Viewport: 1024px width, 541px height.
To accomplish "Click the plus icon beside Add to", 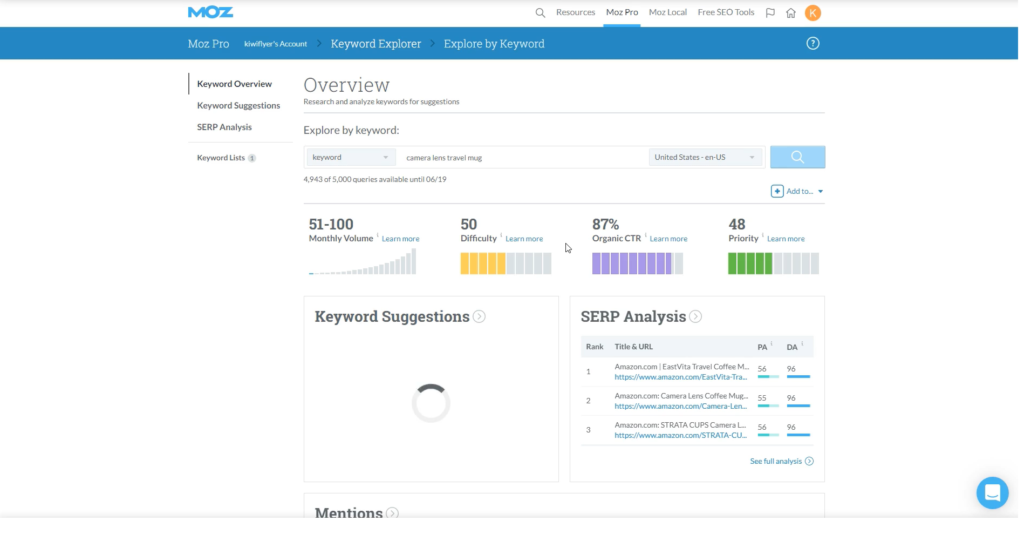I will point(777,191).
